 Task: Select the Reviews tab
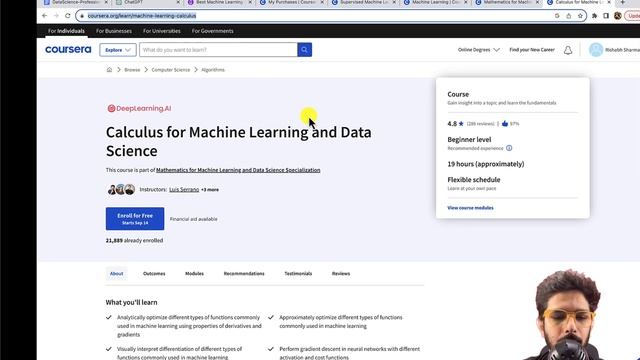click(341, 273)
